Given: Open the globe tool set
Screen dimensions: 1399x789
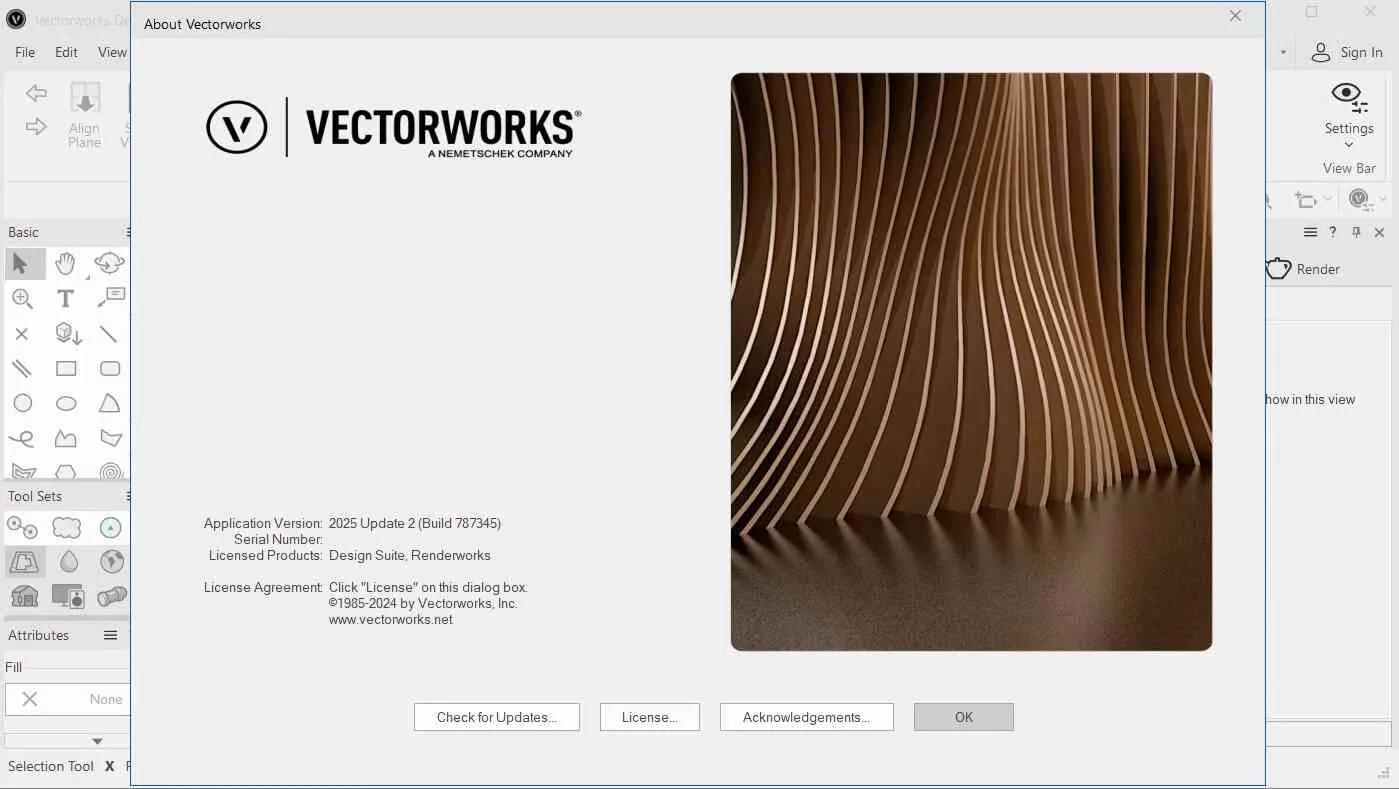Looking at the screenshot, I should coord(111,561).
